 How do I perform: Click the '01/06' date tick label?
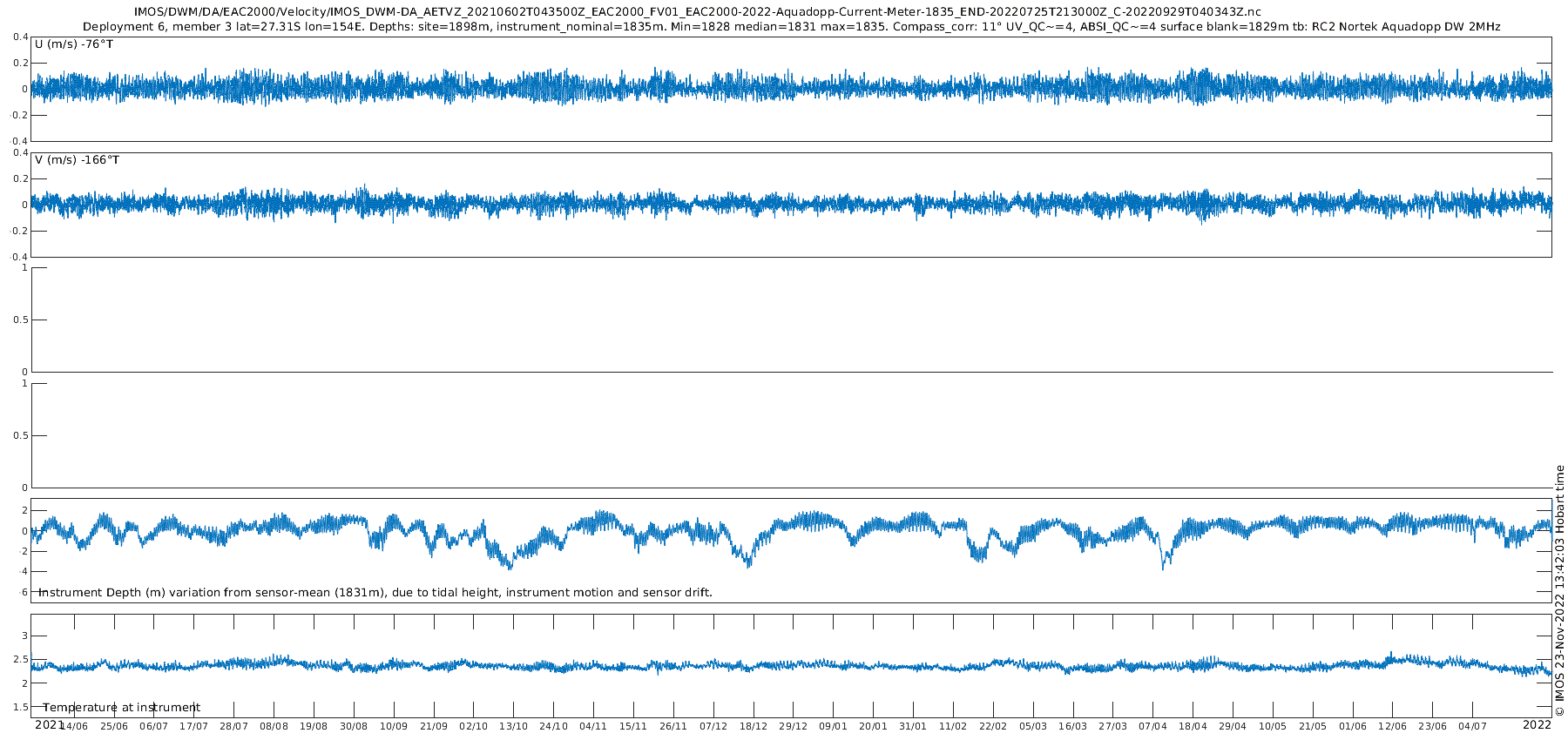click(1353, 726)
